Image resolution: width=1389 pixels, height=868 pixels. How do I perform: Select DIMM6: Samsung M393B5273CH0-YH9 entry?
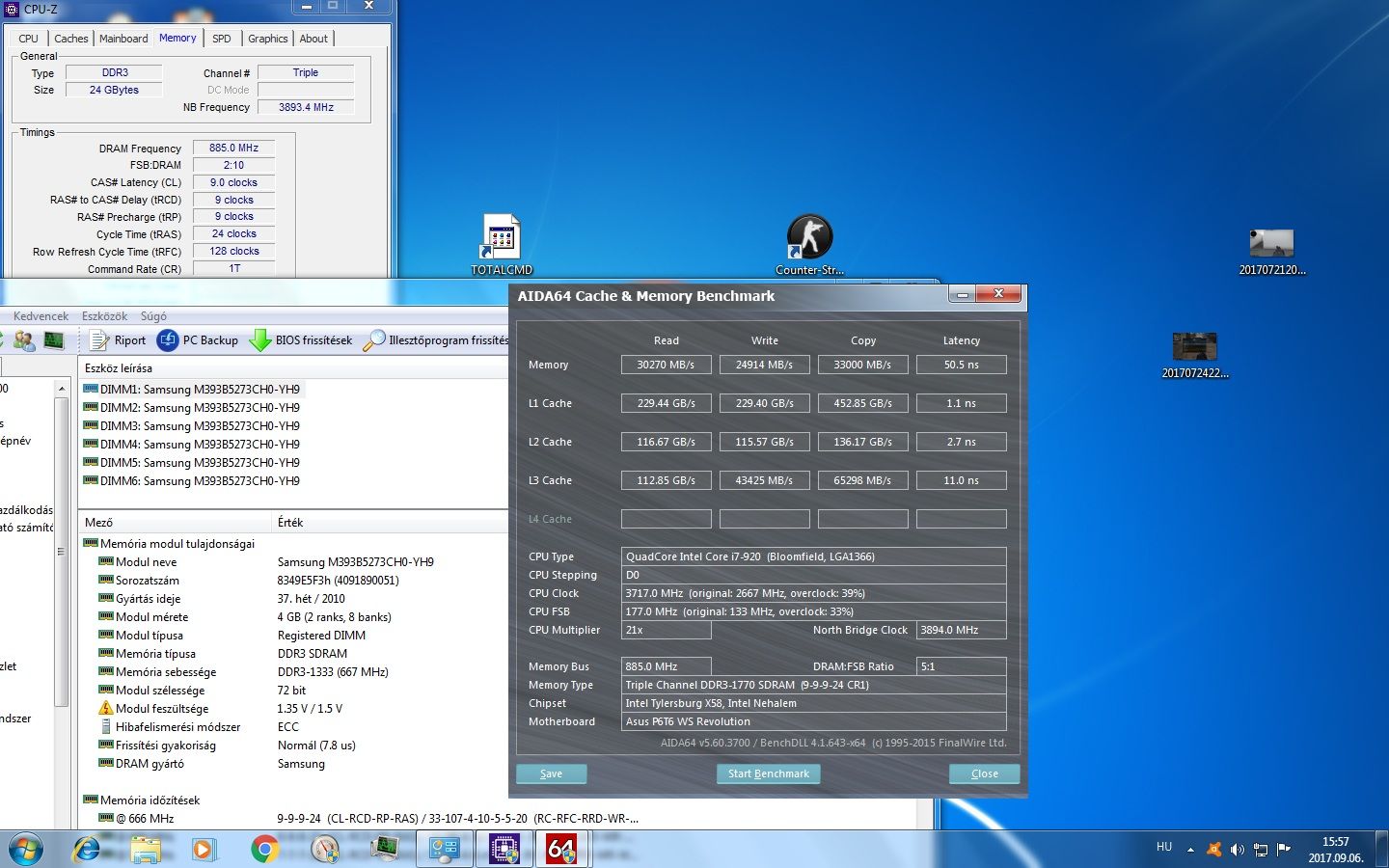pyautogui.click(x=192, y=481)
